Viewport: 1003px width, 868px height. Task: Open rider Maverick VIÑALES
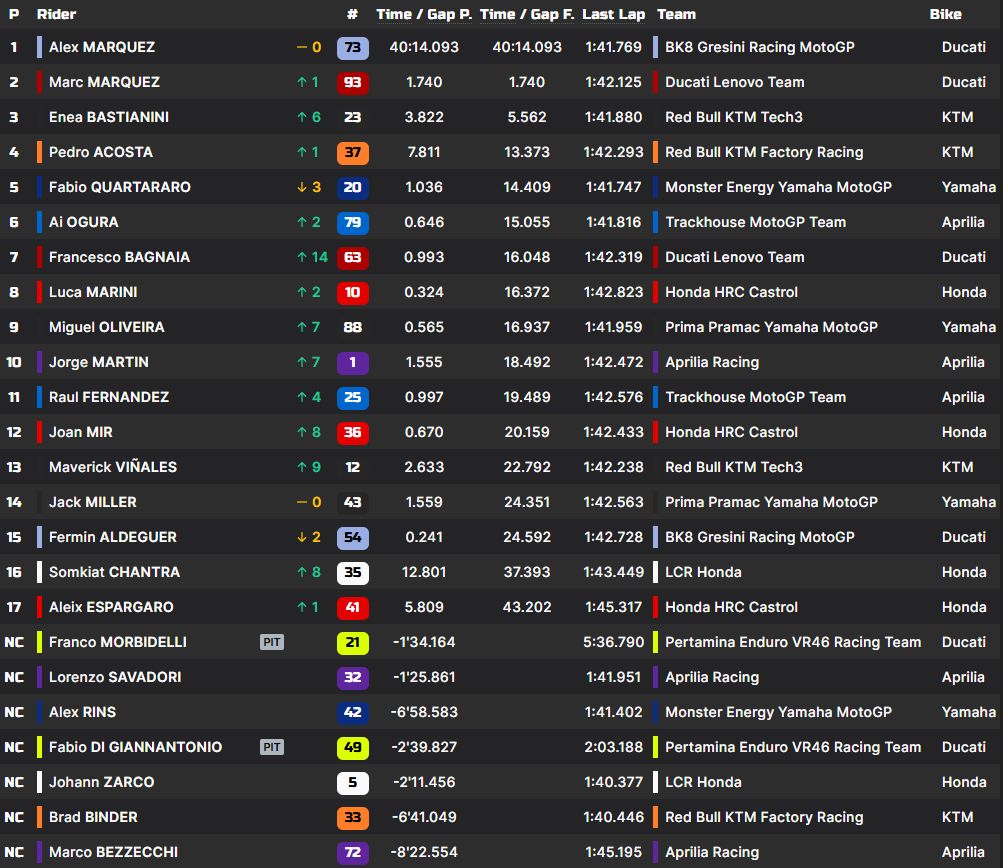pyautogui.click(x=113, y=467)
